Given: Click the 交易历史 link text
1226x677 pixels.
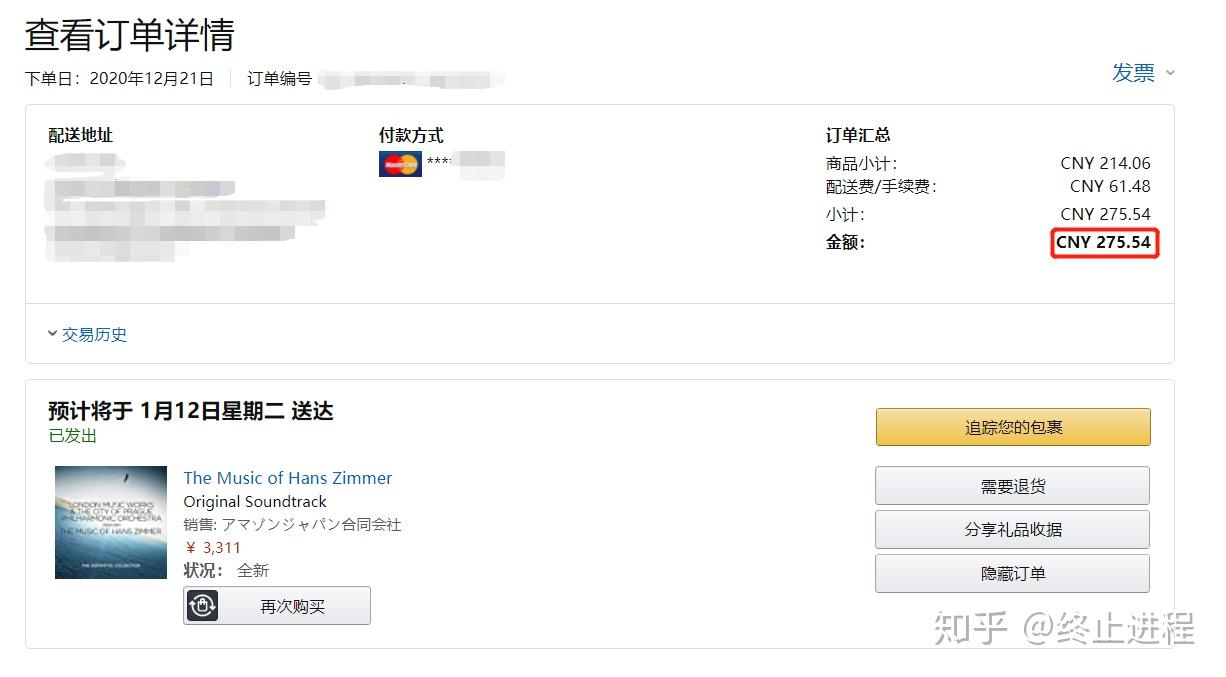Looking at the screenshot, I should tap(95, 335).
